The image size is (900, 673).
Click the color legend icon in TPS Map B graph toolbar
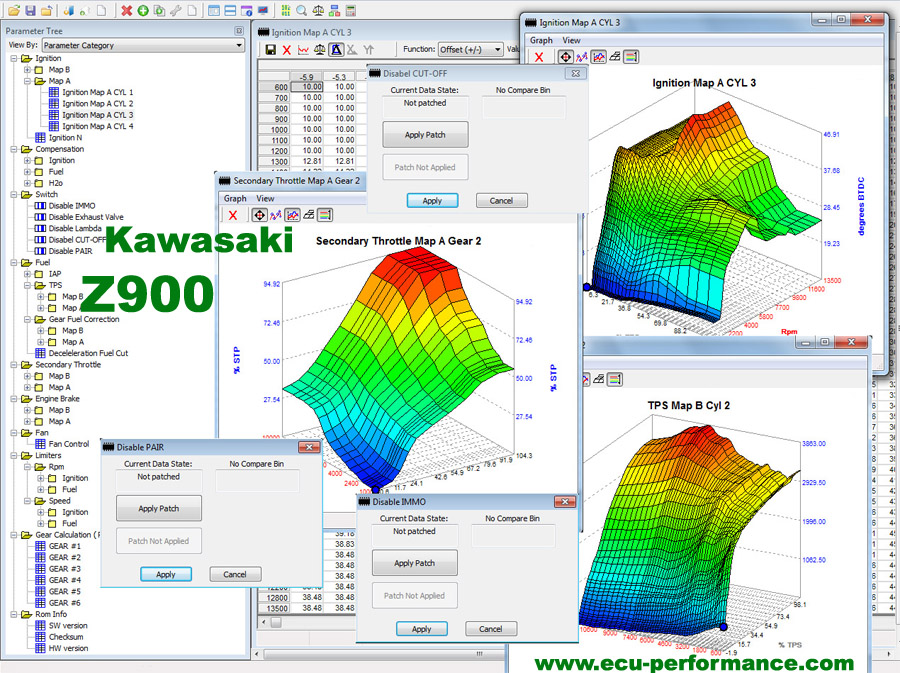[615, 379]
